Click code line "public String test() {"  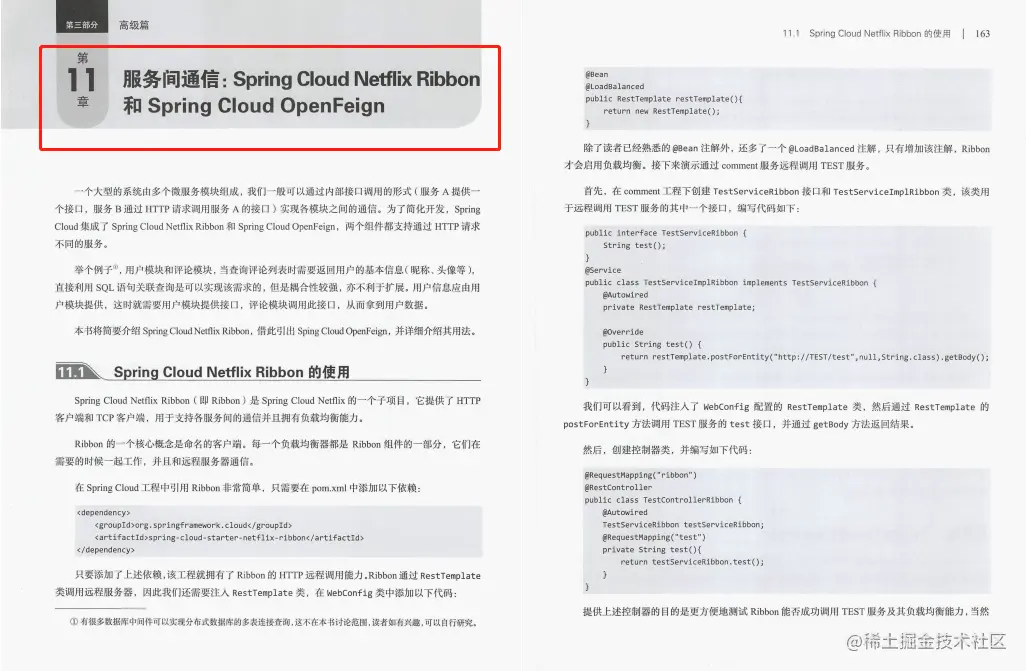coord(652,344)
